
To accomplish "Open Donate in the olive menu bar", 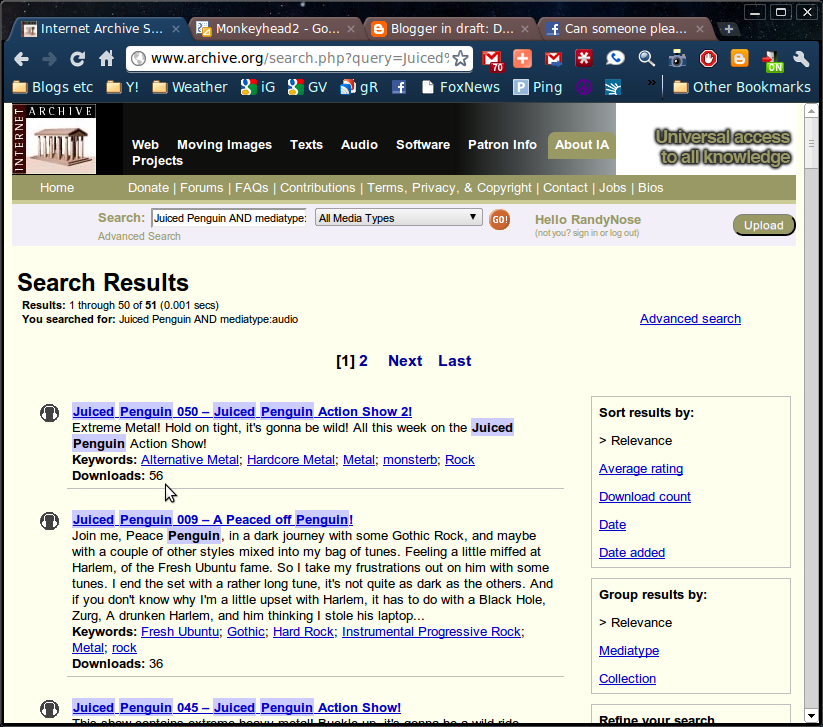I will [149, 188].
